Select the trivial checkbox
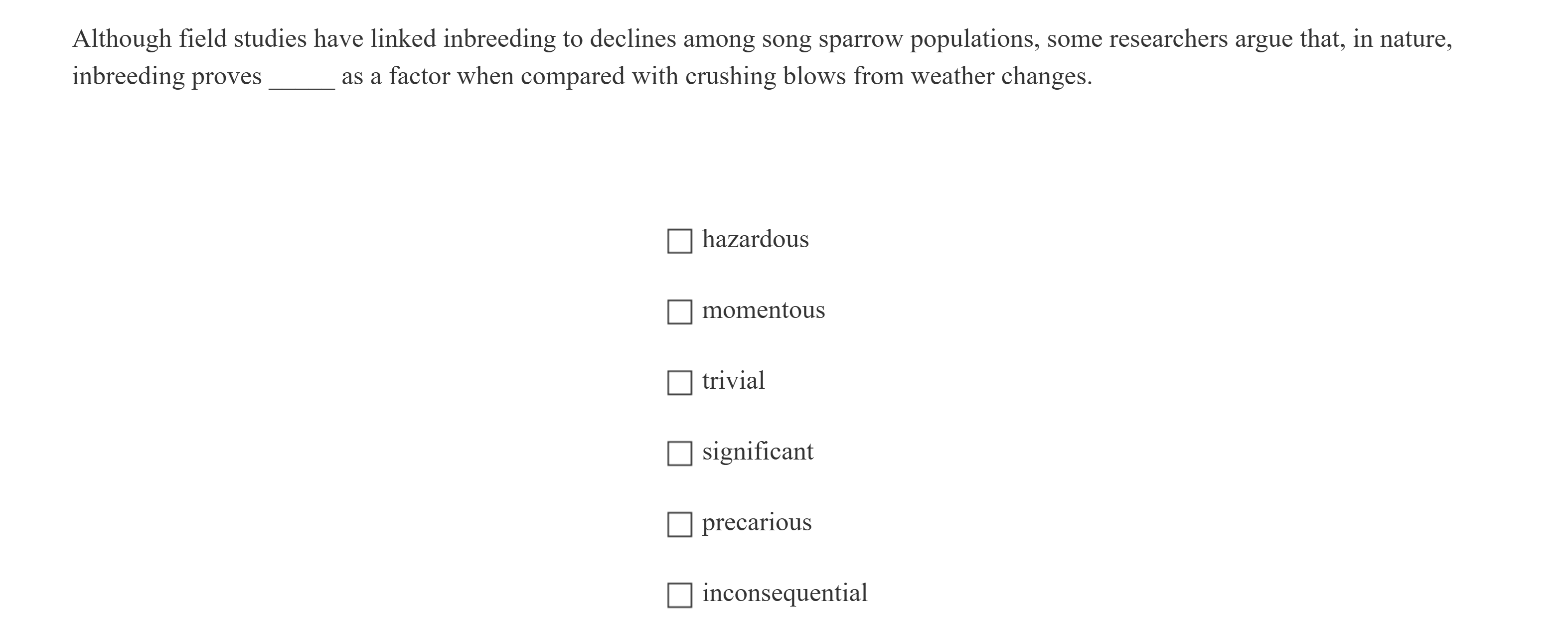The image size is (1568, 623). pyautogui.click(x=679, y=383)
